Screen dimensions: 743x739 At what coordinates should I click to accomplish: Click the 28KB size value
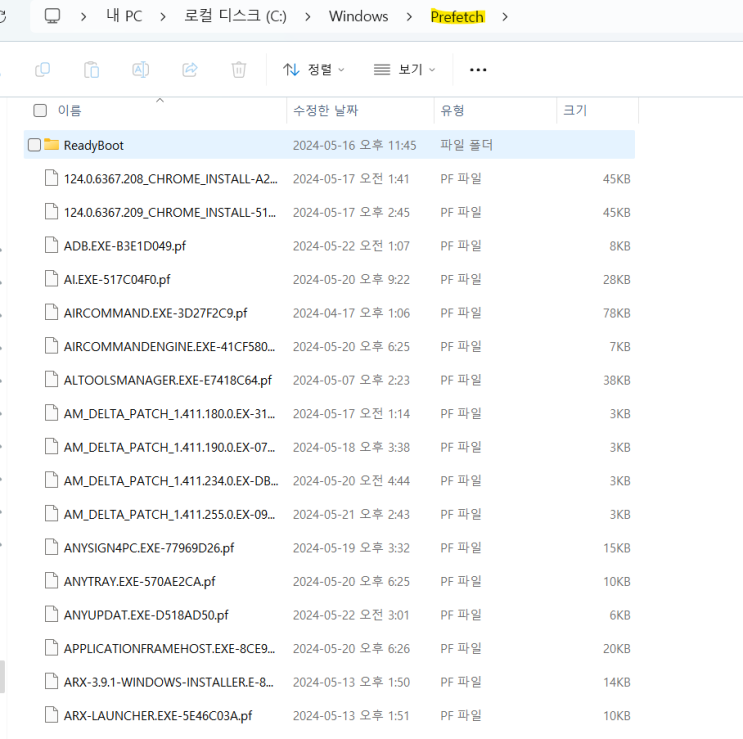pos(616,279)
